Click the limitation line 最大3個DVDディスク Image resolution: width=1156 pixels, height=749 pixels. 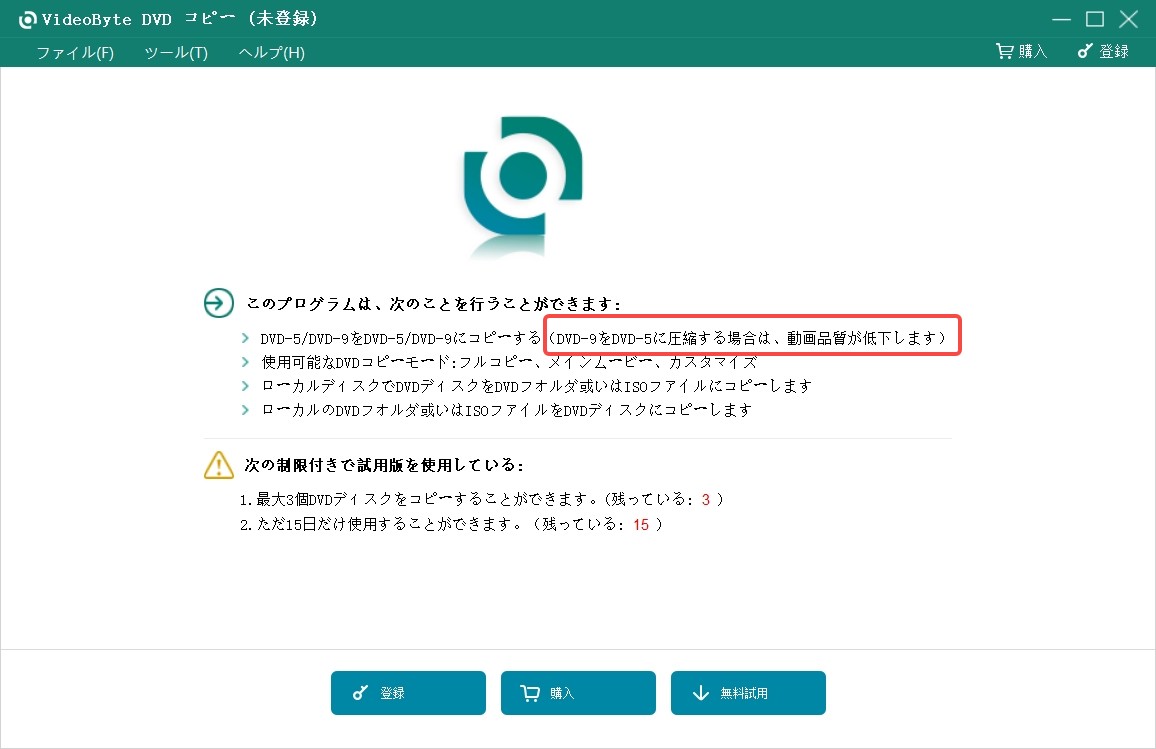point(481,500)
